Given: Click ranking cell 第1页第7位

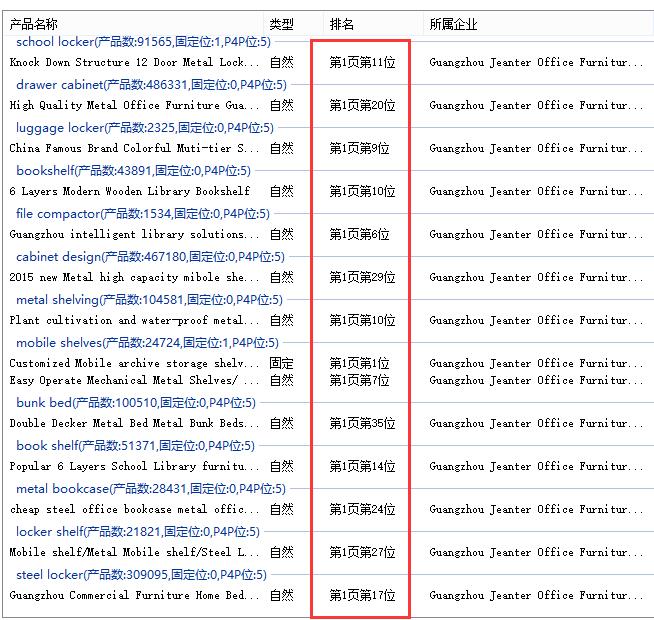Looking at the screenshot, I should [360, 381].
